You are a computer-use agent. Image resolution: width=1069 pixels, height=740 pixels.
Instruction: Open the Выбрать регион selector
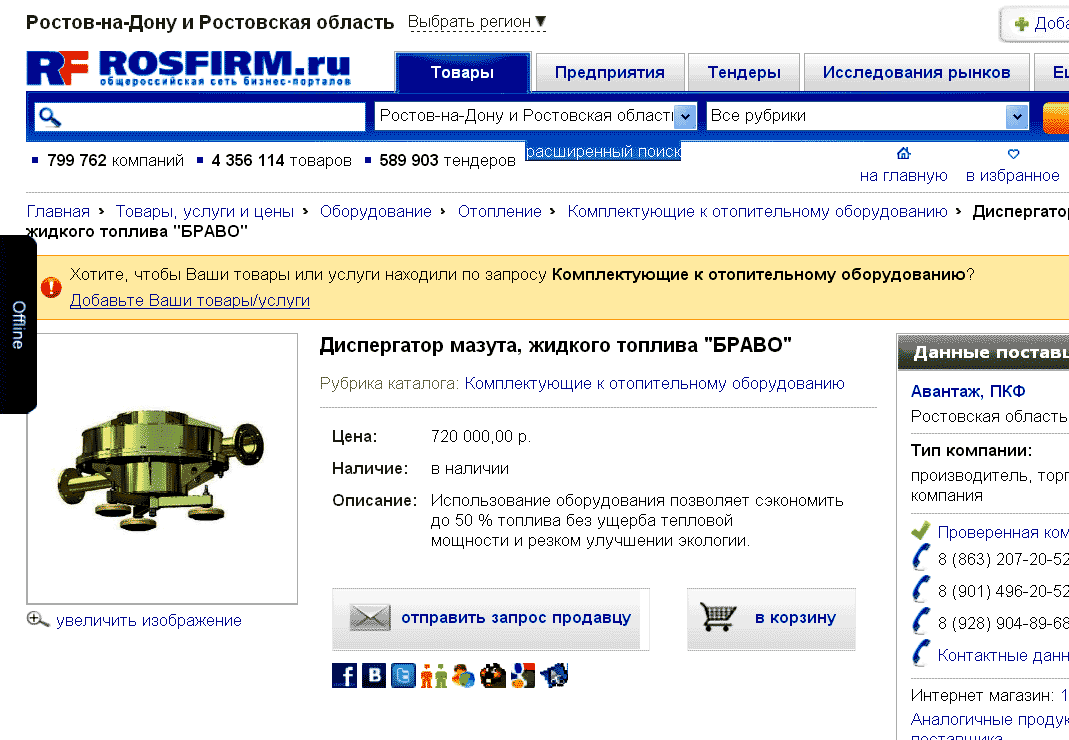[477, 22]
